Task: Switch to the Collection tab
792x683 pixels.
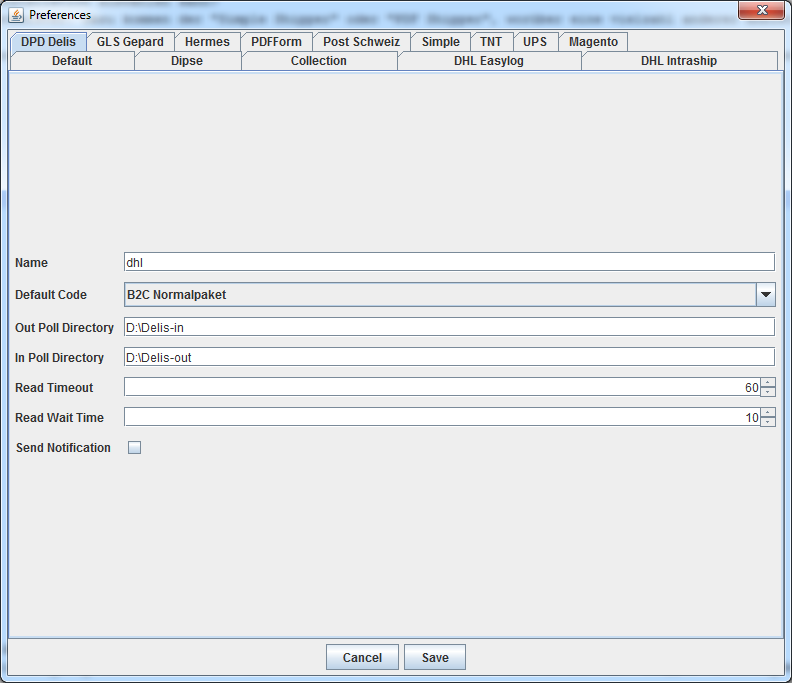Action: coord(319,61)
